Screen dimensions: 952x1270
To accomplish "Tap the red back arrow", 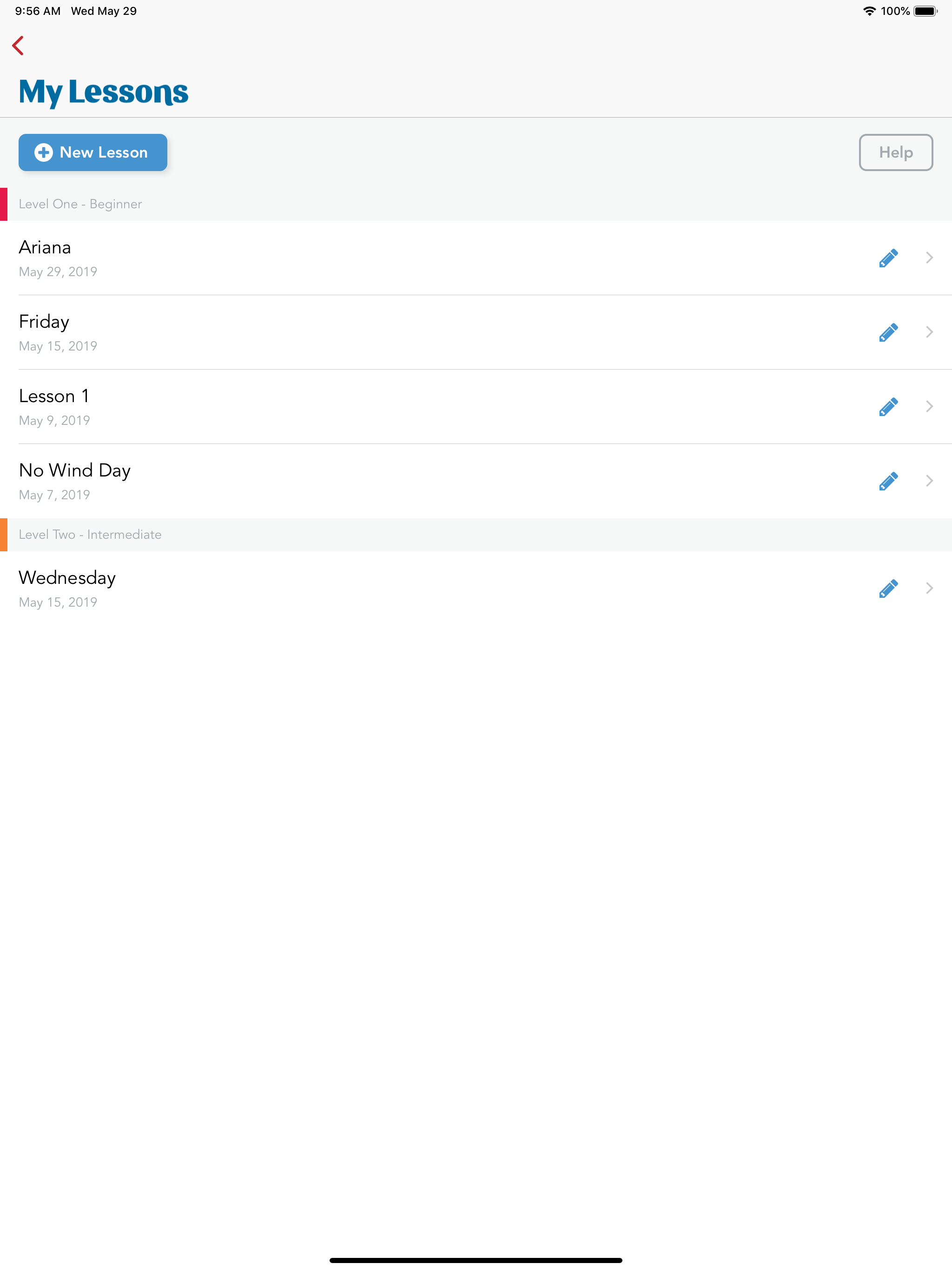I will click(18, 46).
